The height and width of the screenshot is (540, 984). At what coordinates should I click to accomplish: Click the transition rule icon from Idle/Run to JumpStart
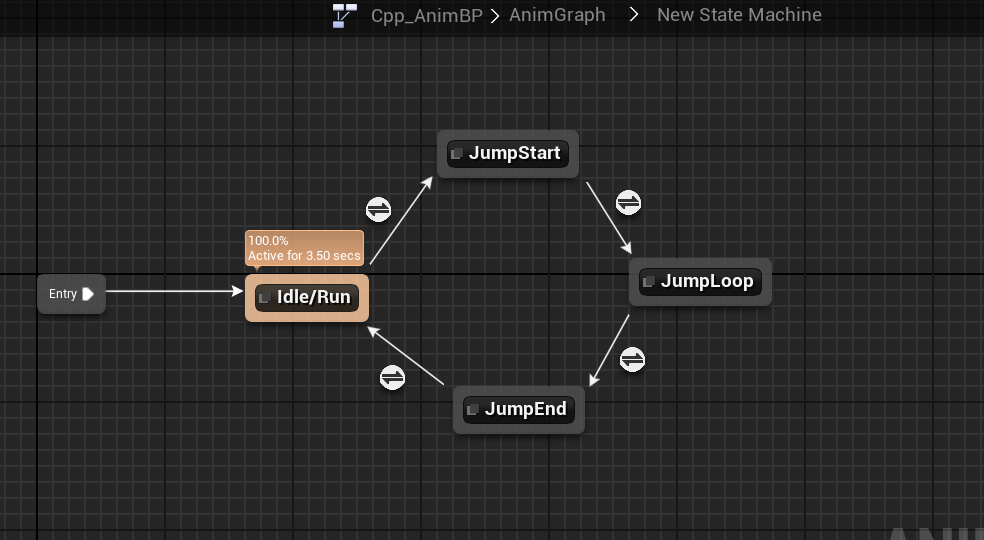pos(378,210)
